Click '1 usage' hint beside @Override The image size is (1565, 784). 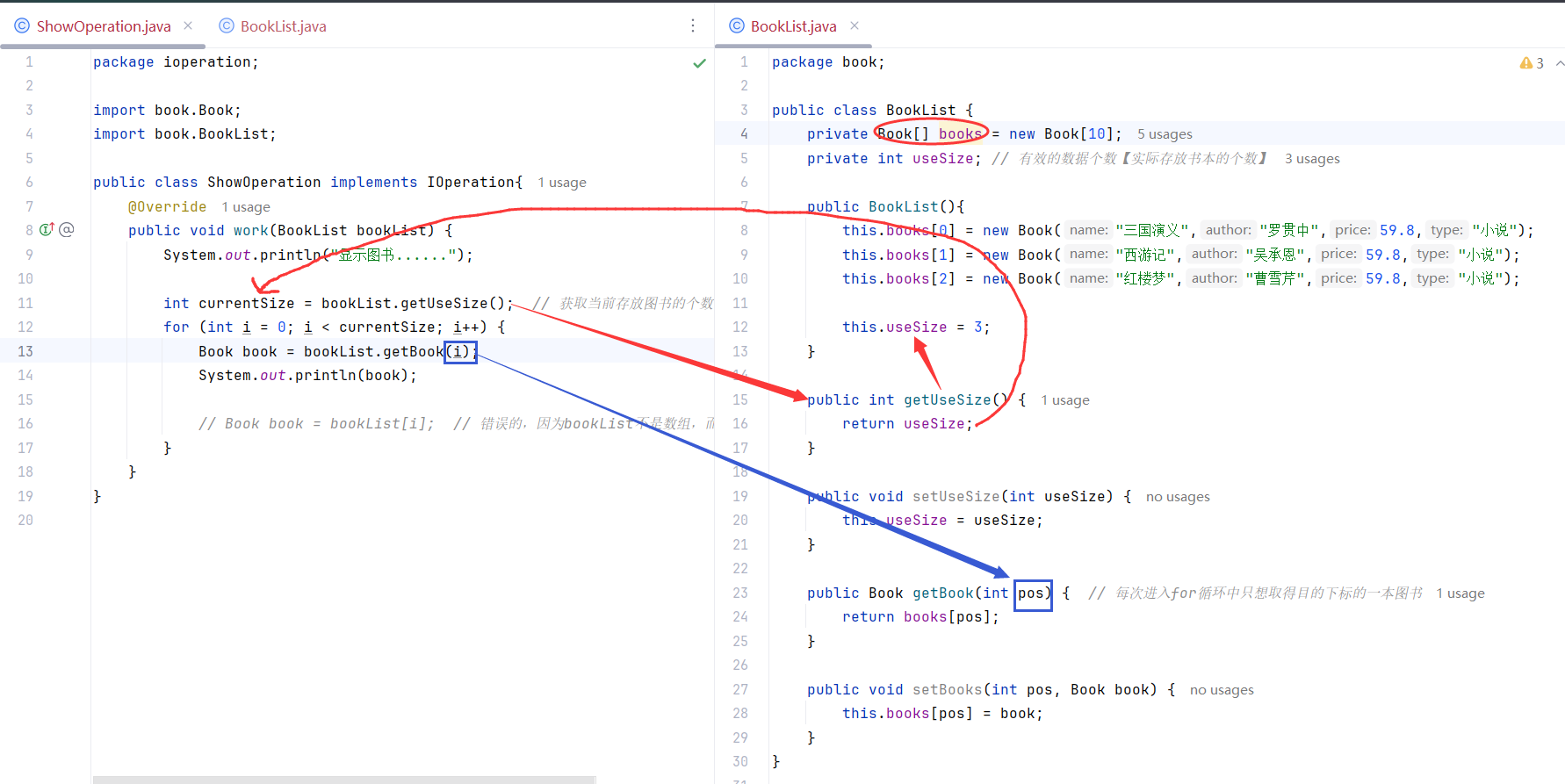tap(246, 207)
